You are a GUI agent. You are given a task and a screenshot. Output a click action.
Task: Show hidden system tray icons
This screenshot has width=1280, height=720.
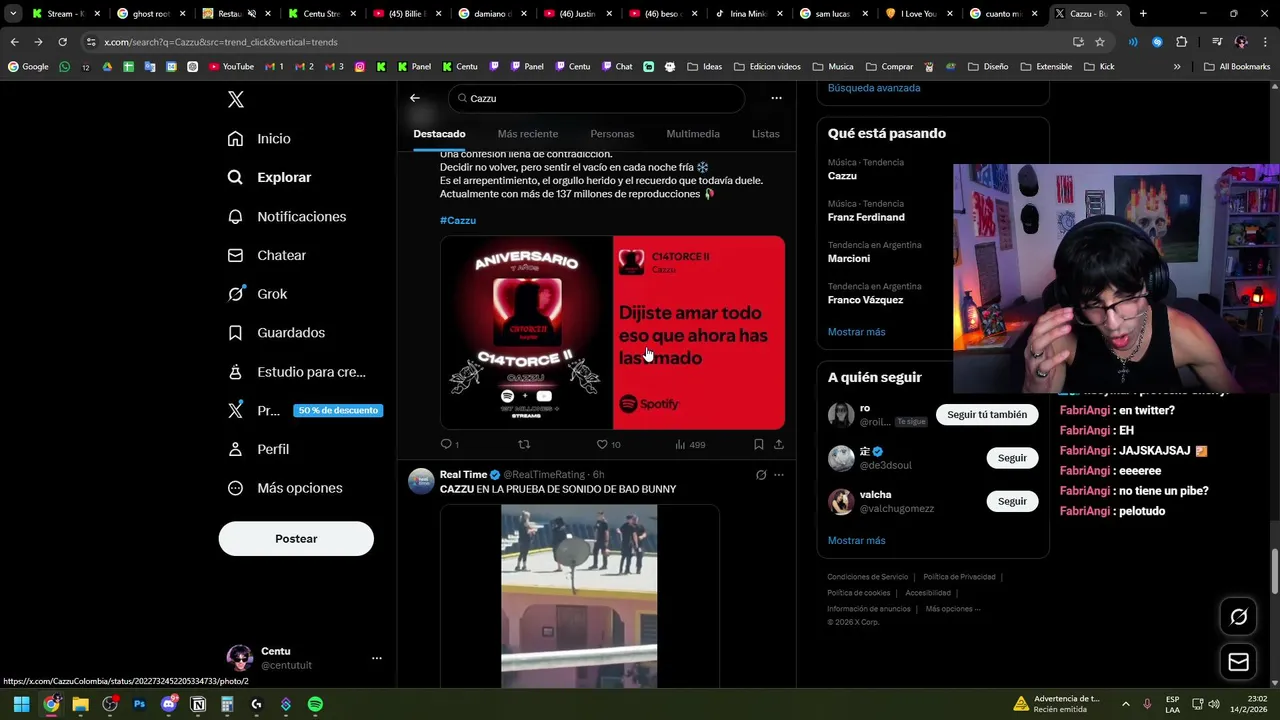pyautogui.click(x=1125, y=704)
